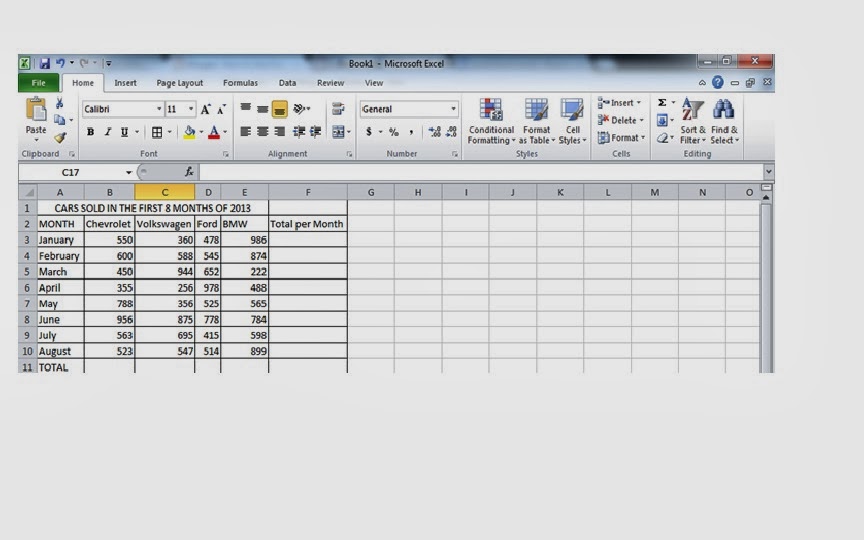Set Top Align vertical alignment

[245, 109]
